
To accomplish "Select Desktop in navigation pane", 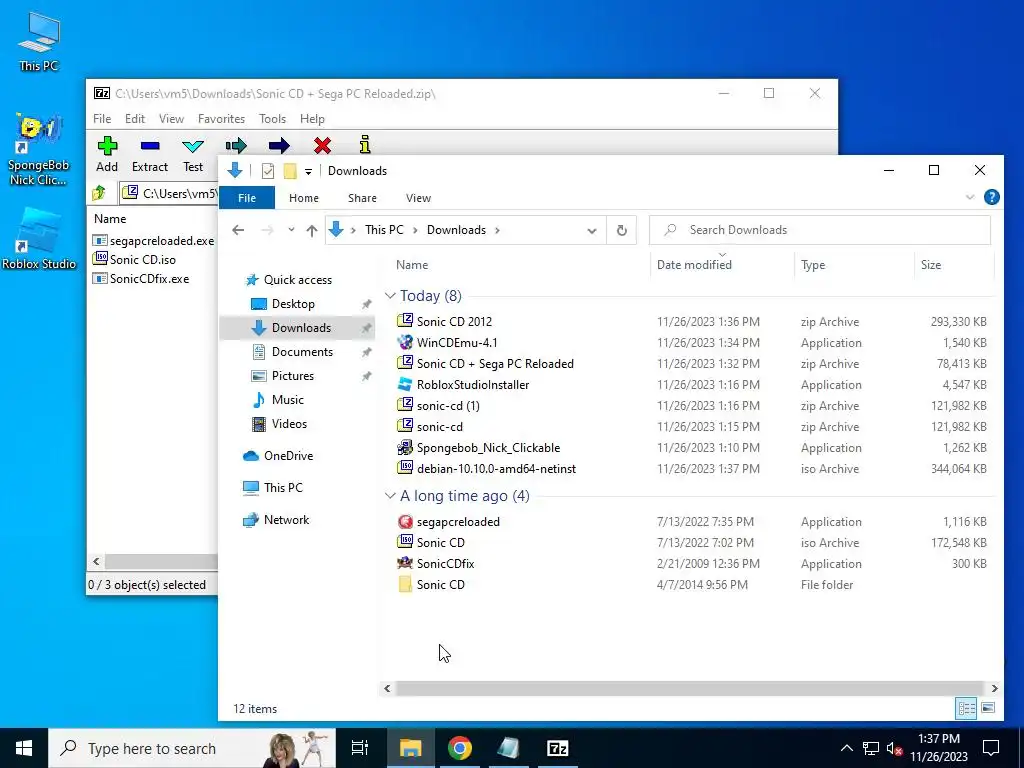I will [293, 304].
